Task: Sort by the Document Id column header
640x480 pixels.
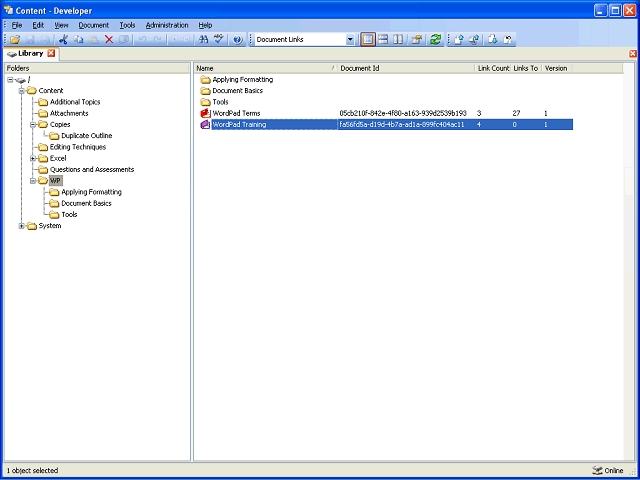Action: pyautogui.click(x=406, y=68)
